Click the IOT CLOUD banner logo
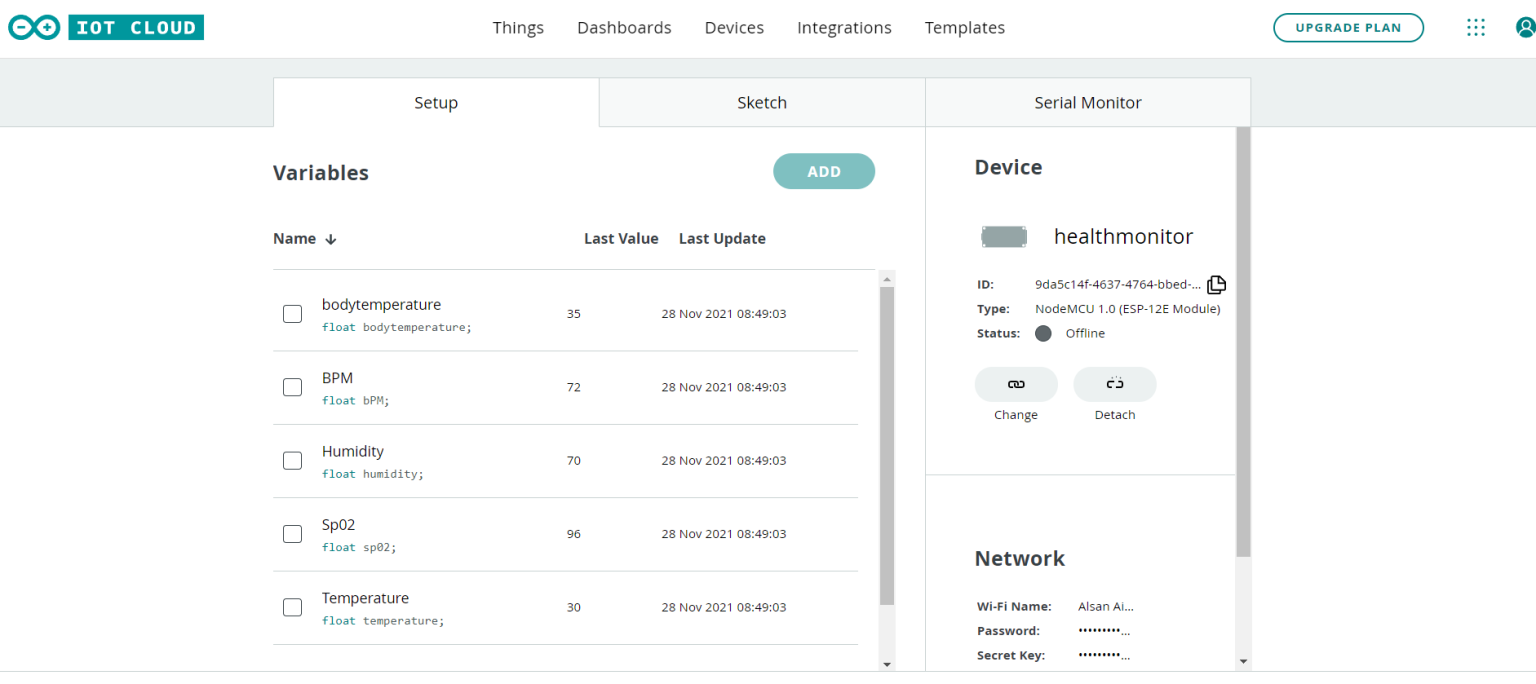1536x684 pixels. [x=136, y=27]
